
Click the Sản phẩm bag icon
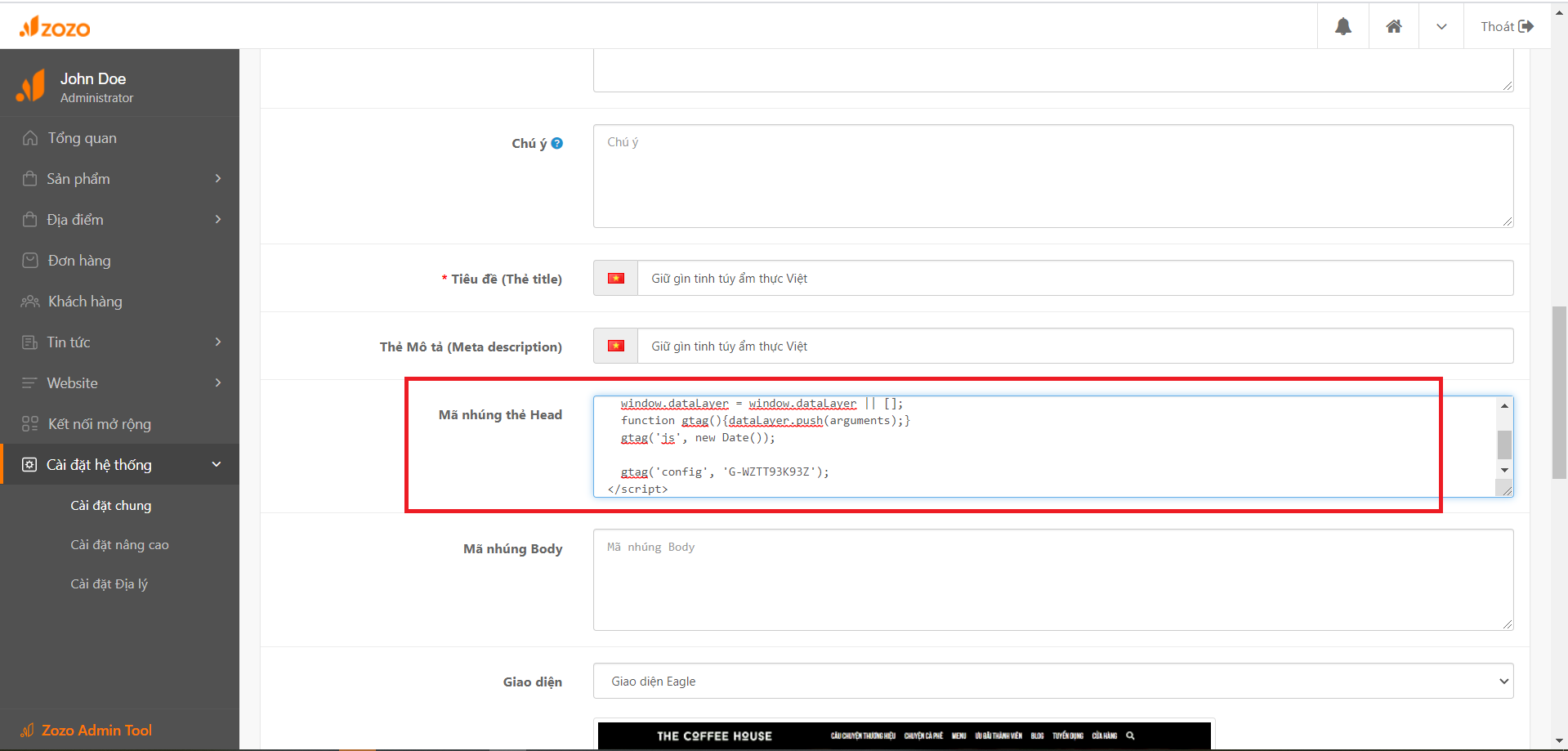[x=30, y=178]
